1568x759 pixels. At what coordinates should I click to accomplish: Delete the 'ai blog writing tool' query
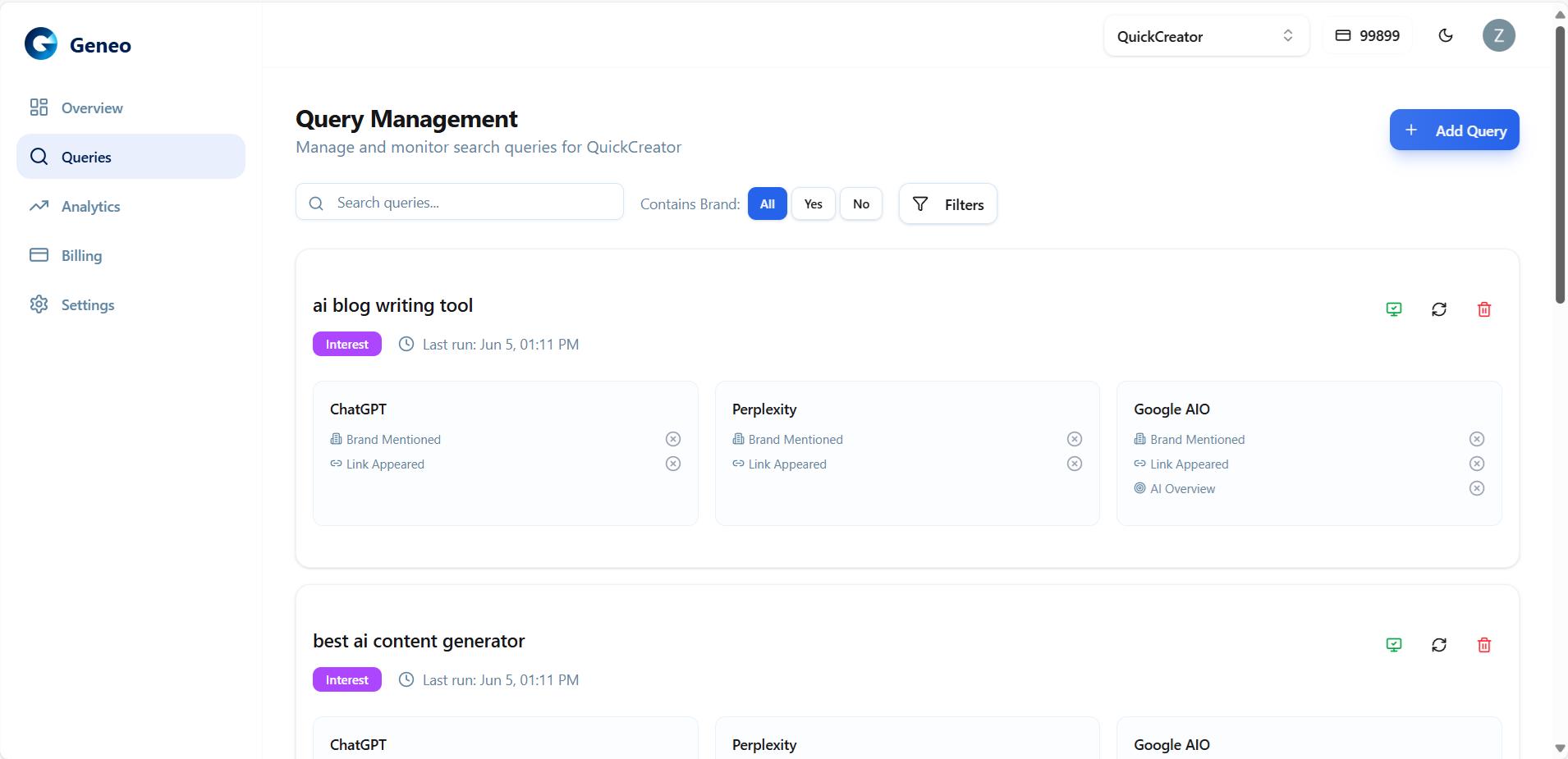click(x=1483, y=309)
